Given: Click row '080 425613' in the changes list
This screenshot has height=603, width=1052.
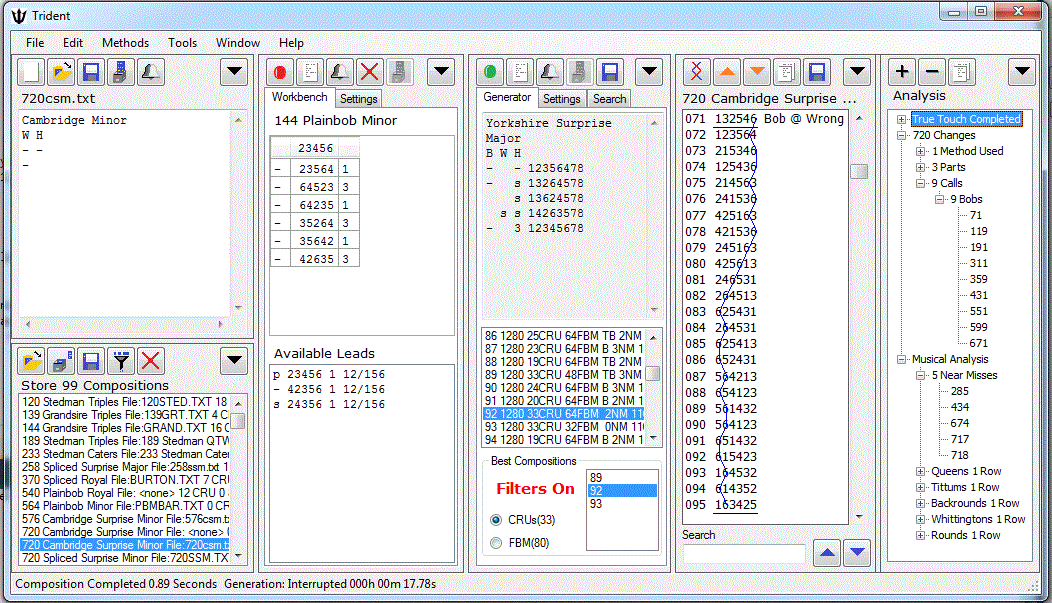Looking at the screenshot, I should (x=721, y=264).
